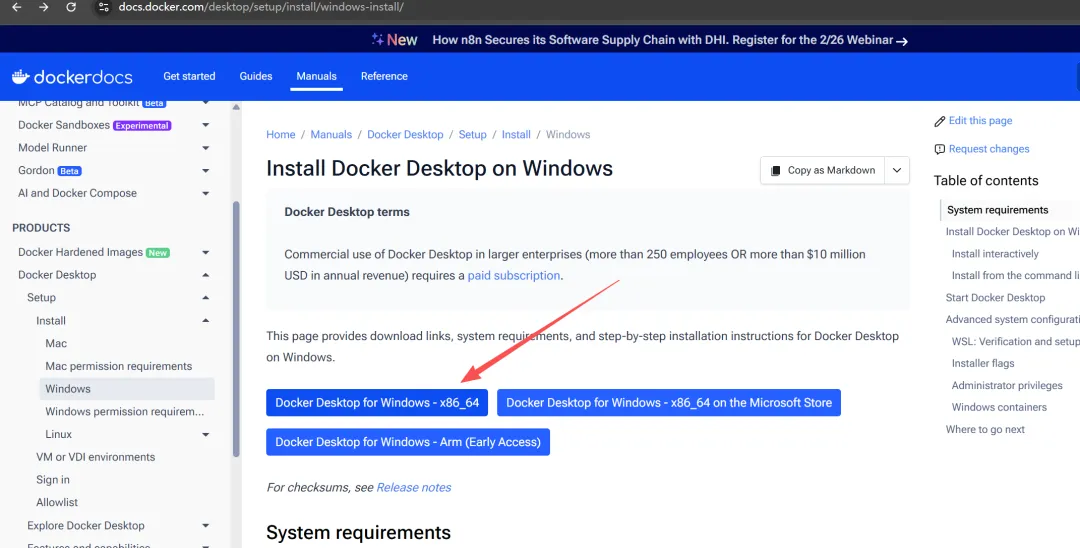Screen dimensions: 1080x548
Task: Open the Allowlist sidebar item
Action: pos(57,503)
